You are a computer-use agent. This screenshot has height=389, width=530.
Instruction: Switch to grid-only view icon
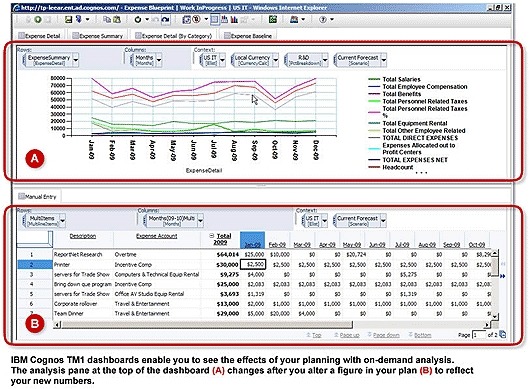point(214,20)
